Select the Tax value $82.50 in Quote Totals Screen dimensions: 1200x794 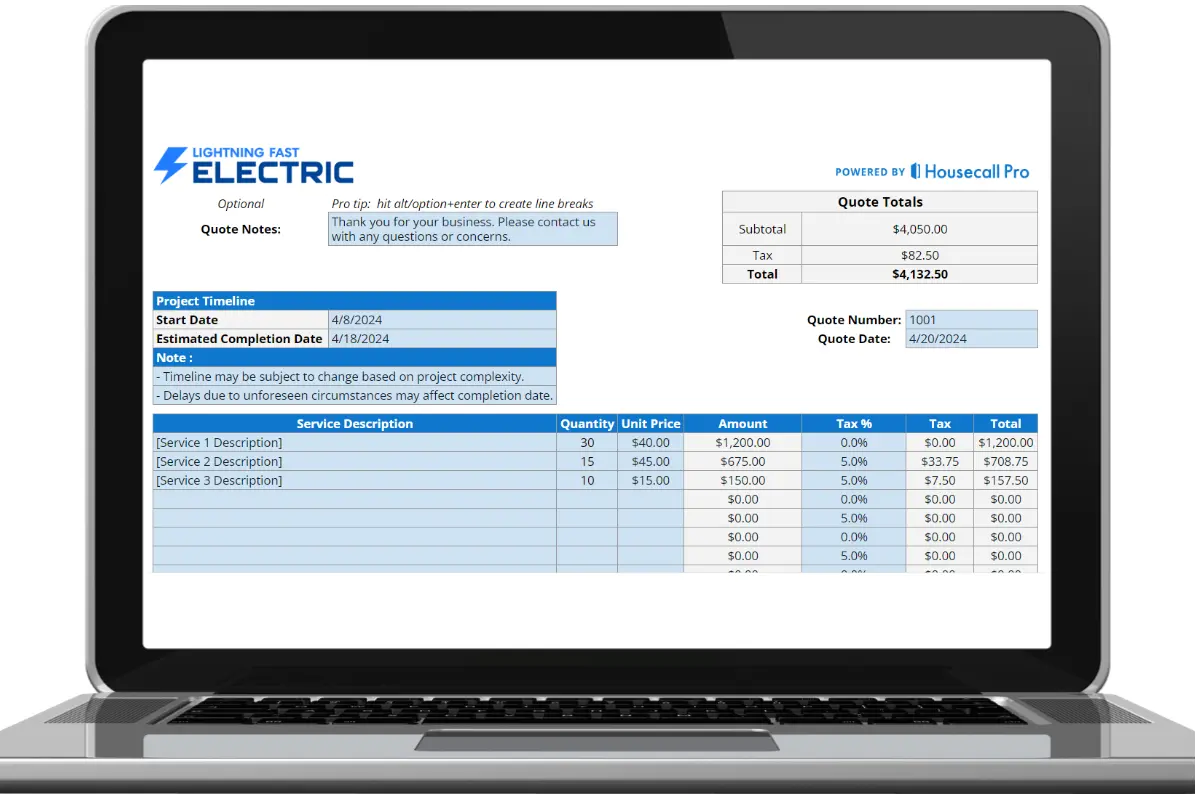tap(919, 254)
